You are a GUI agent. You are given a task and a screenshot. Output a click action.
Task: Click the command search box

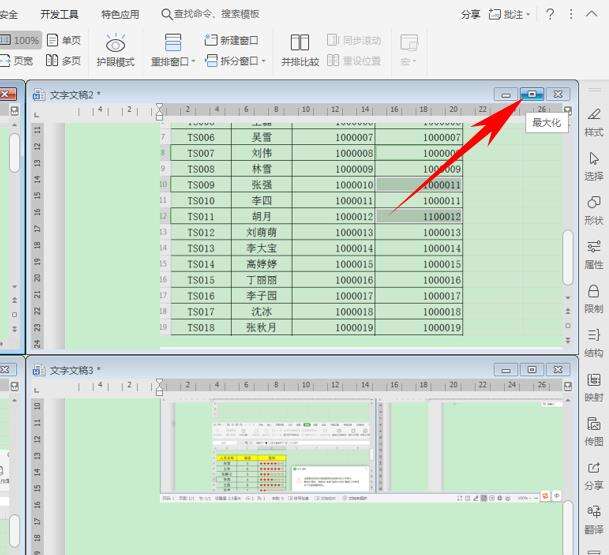coord(211,14)
